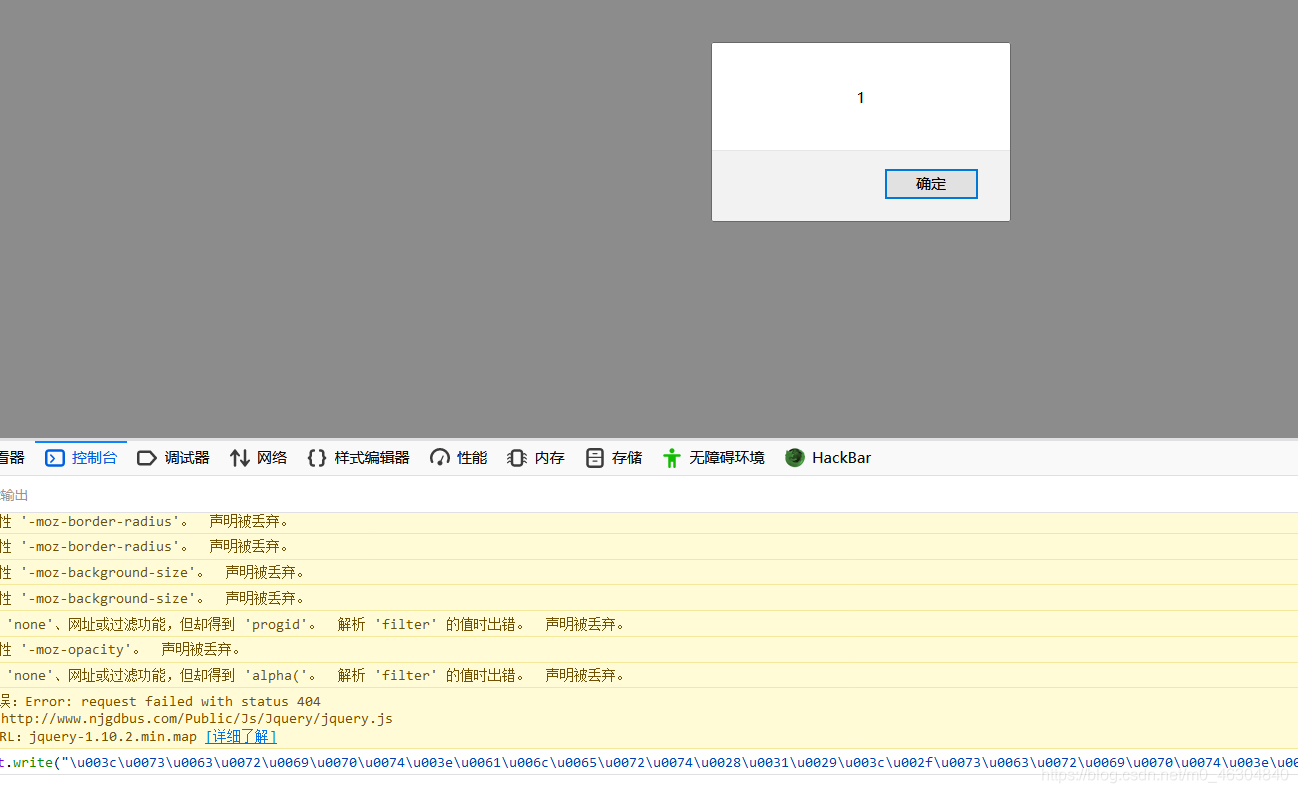This screenshot has width=1298, height=793.
Task: Switch to the 样式编辑器 style editor tab
Action: (358, 458)
